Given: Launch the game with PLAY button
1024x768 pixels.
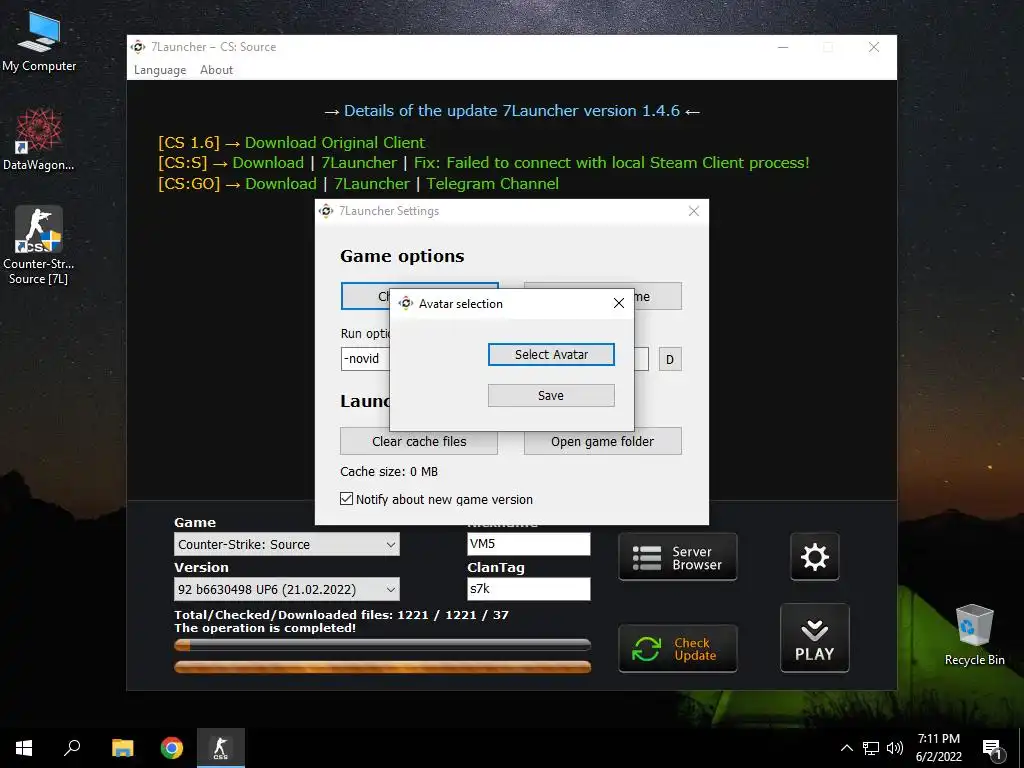Looking at the screenshot, I should [814, 638].
